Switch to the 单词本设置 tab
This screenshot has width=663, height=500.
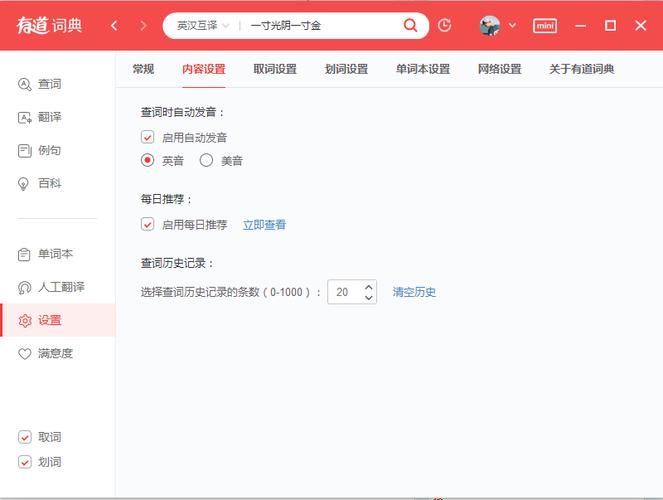423,69
